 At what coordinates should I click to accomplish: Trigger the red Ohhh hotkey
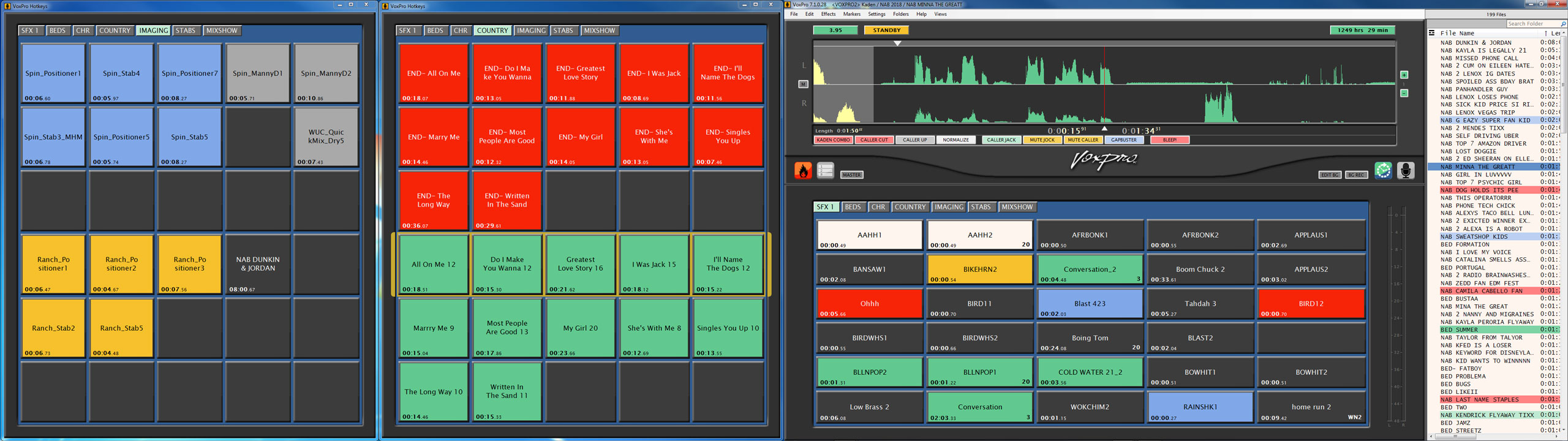869,304
